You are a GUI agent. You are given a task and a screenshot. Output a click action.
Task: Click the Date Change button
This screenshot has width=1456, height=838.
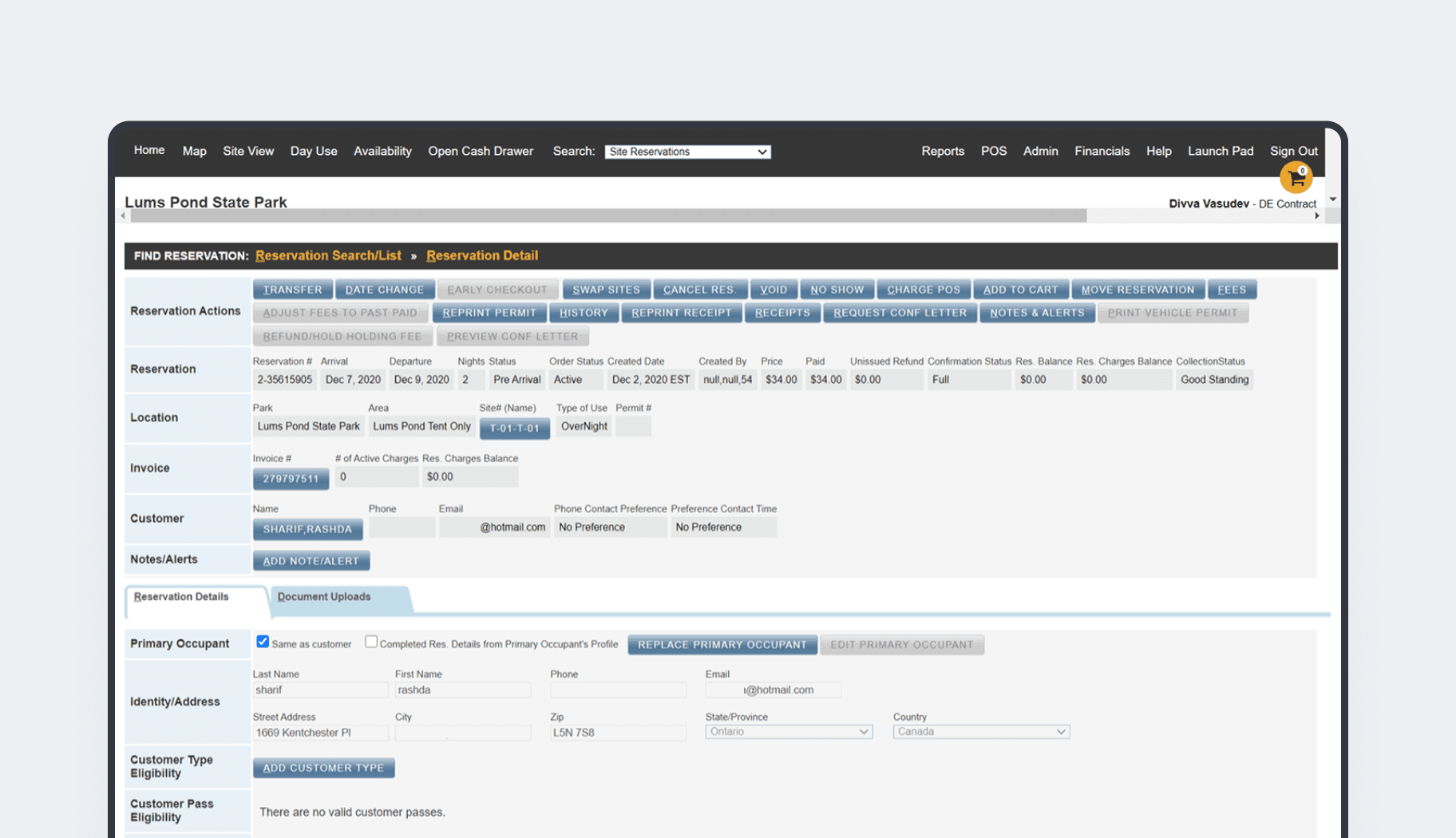pos(385,290)
